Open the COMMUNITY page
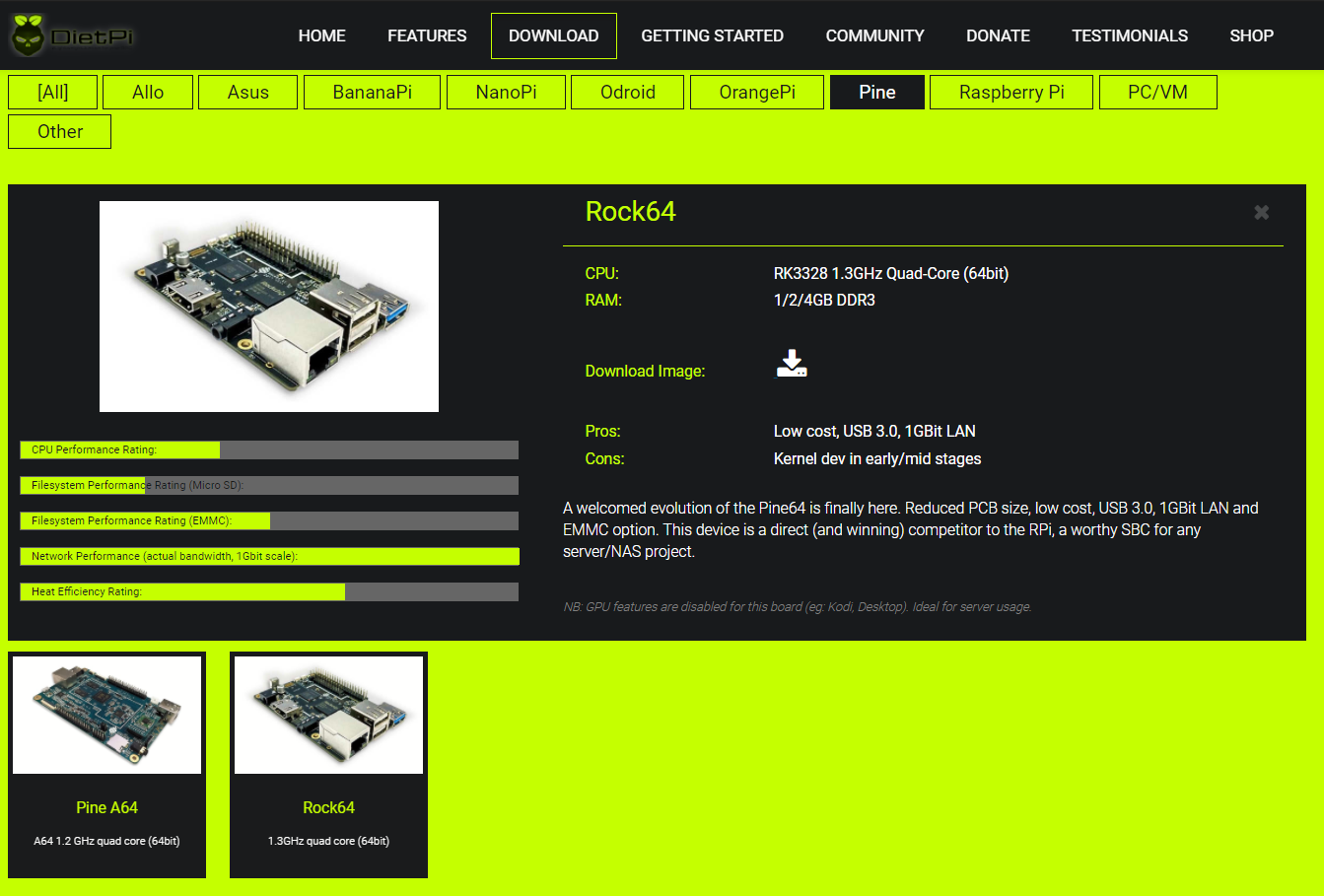This screenshot has height=896, width=1324. tap(874, 35)
